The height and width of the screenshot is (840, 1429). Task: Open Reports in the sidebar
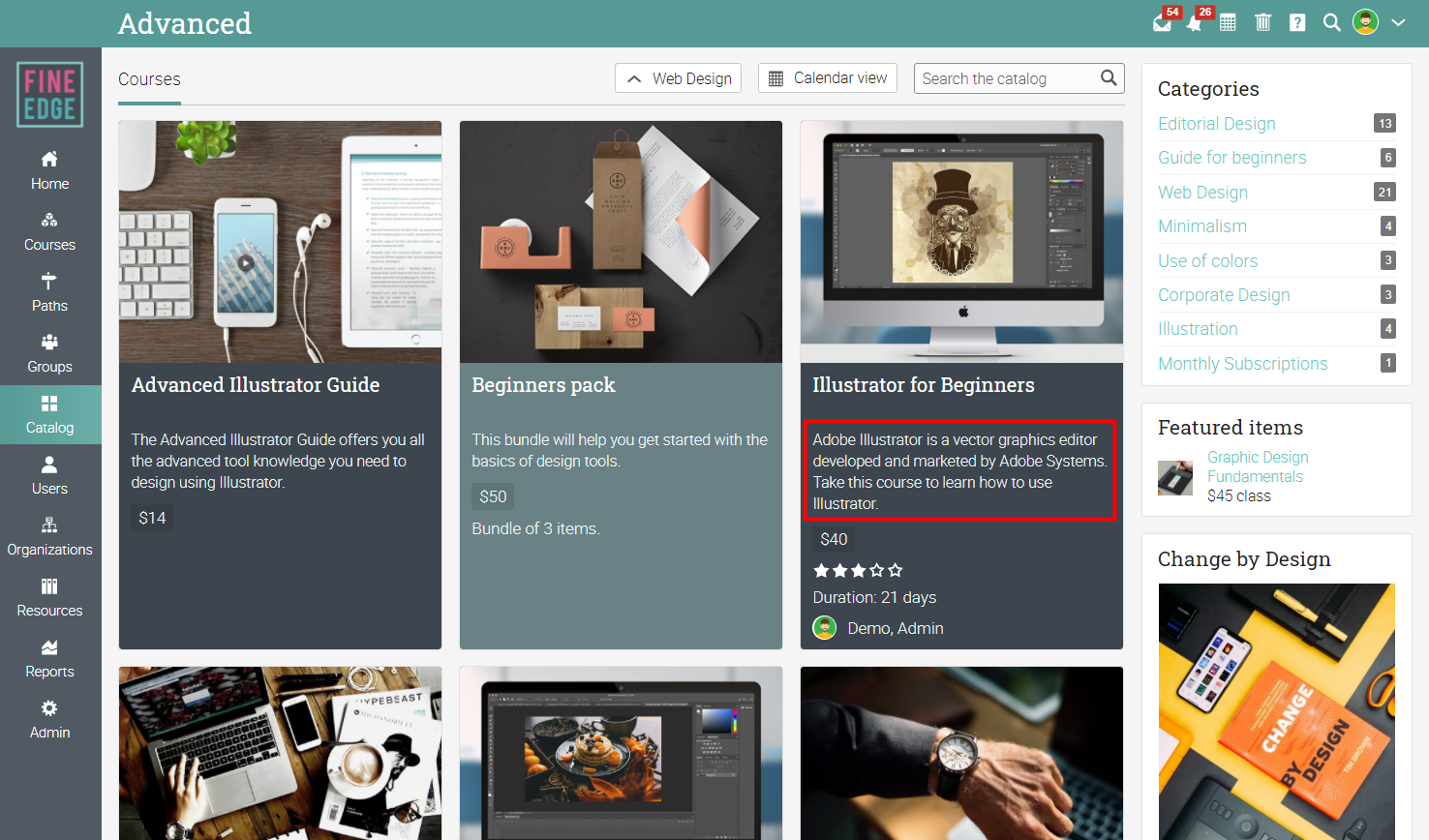tap(49, 658)
